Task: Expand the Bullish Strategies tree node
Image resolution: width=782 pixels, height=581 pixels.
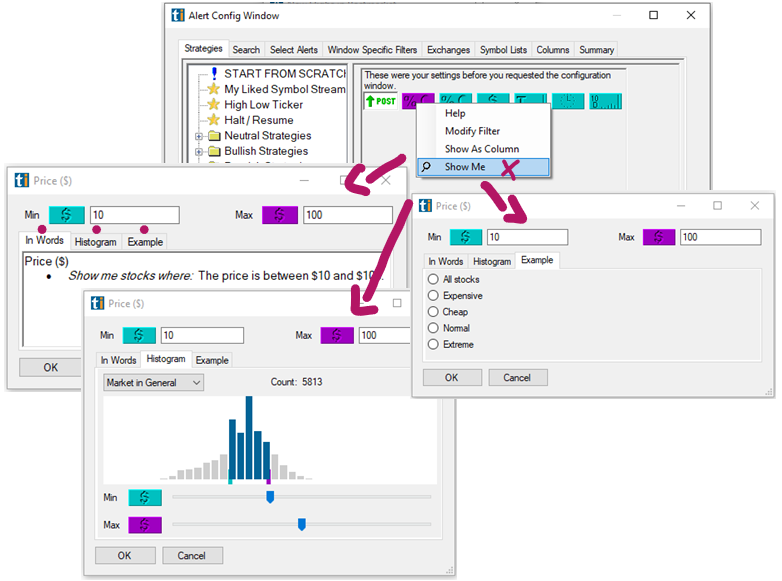Action: tap(199, 152)
